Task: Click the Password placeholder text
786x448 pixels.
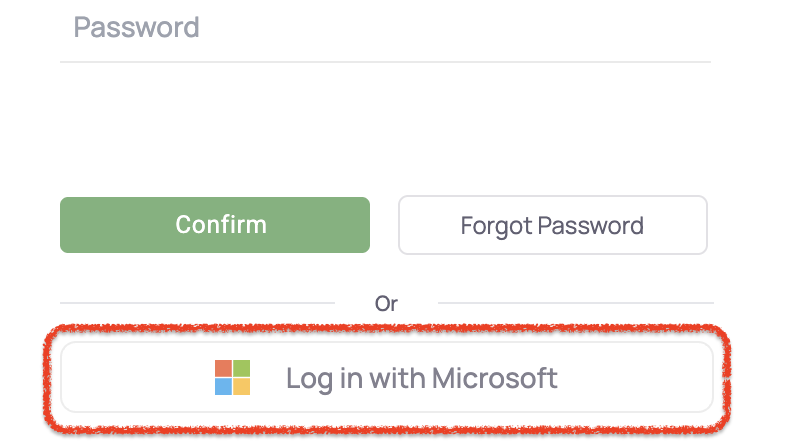Action: 137,27
